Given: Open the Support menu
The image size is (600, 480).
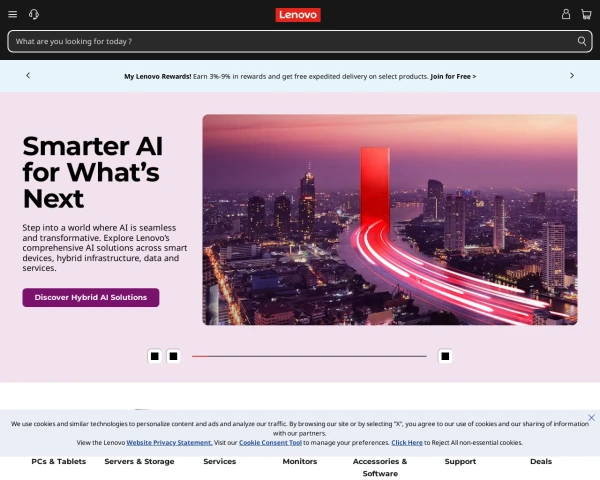Looking at the screenshot, I should pyautogui.click(x=460, y=462).
